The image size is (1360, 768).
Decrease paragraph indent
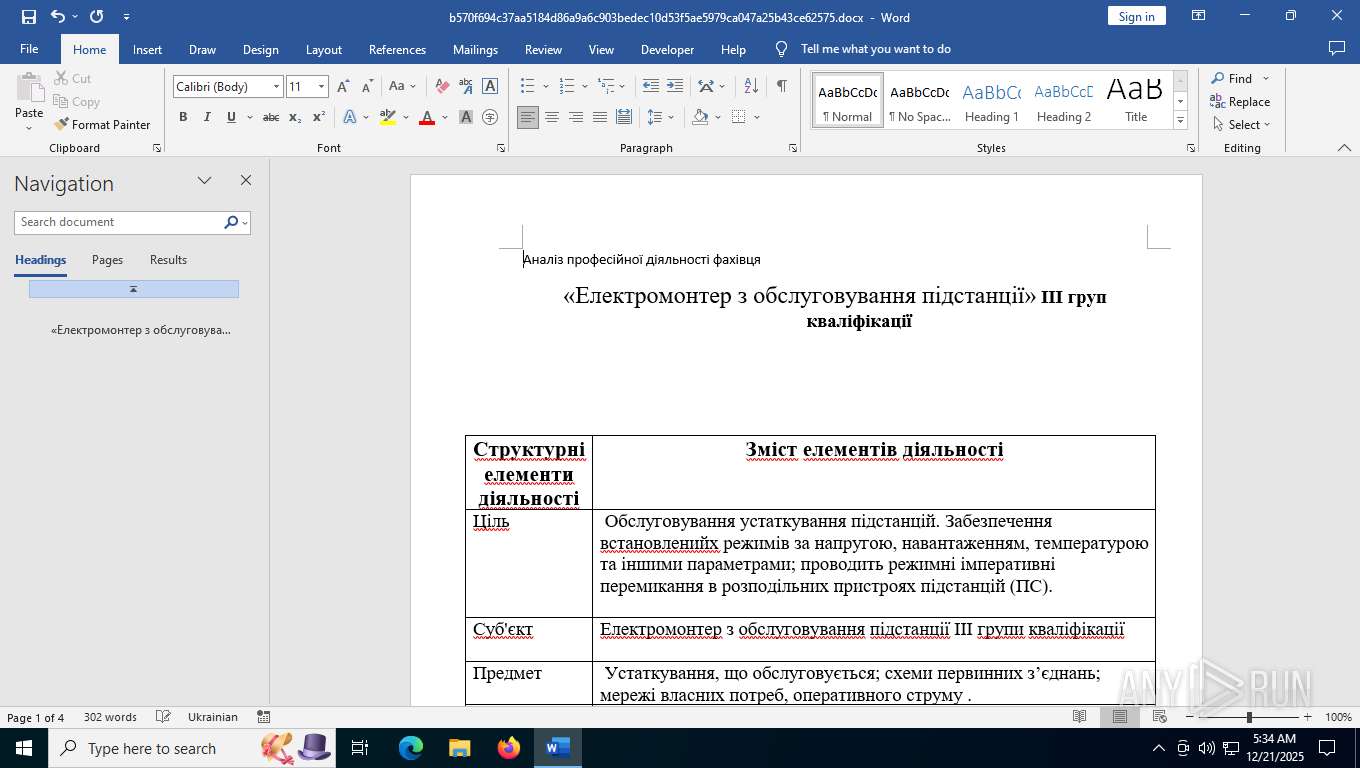(x=651, y=87)
